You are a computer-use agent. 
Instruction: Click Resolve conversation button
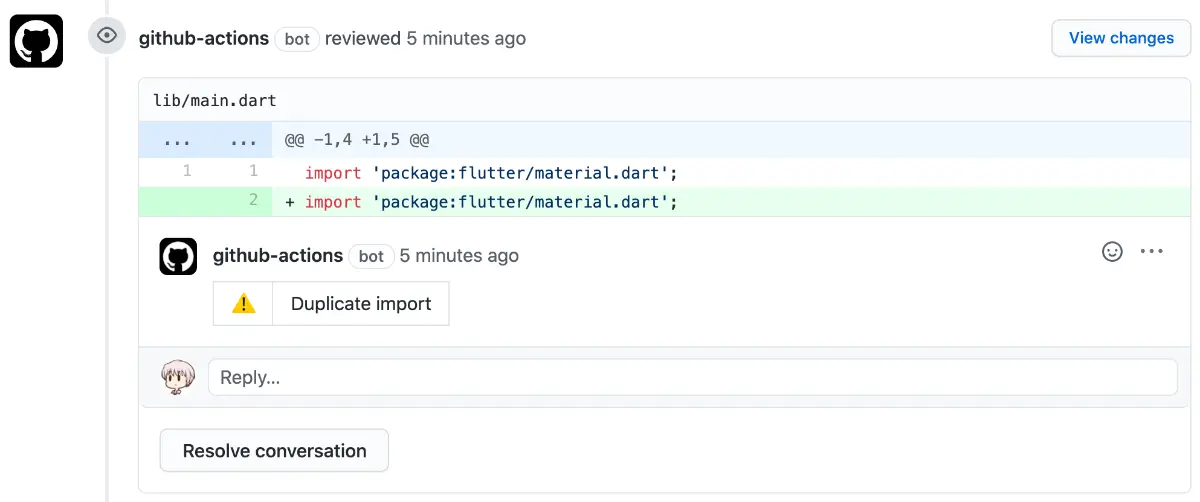click(274, 451)
